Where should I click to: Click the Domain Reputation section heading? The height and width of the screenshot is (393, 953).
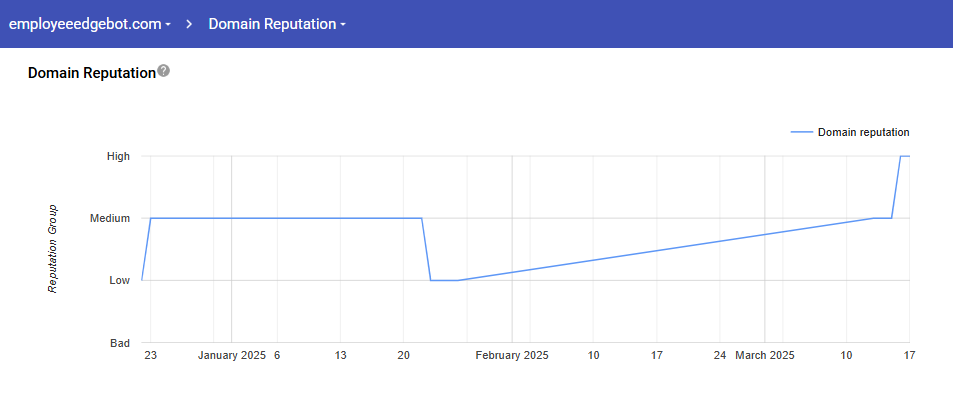tap(92, 73)
